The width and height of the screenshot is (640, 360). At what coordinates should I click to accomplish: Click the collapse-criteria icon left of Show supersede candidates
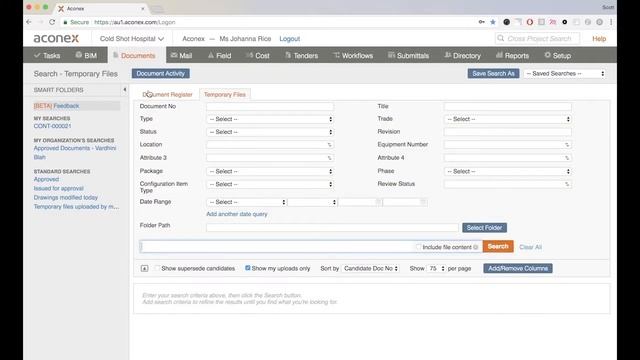coord(144,268)
